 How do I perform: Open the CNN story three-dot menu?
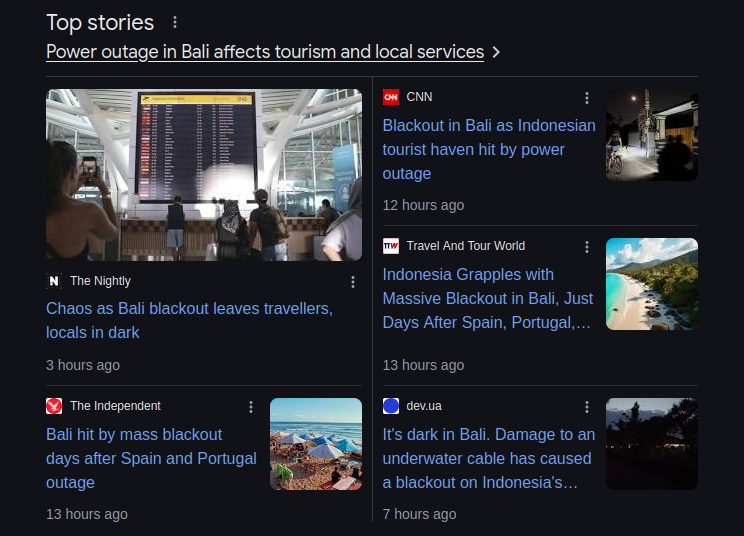pyautogui.click(x=587, y=98)
